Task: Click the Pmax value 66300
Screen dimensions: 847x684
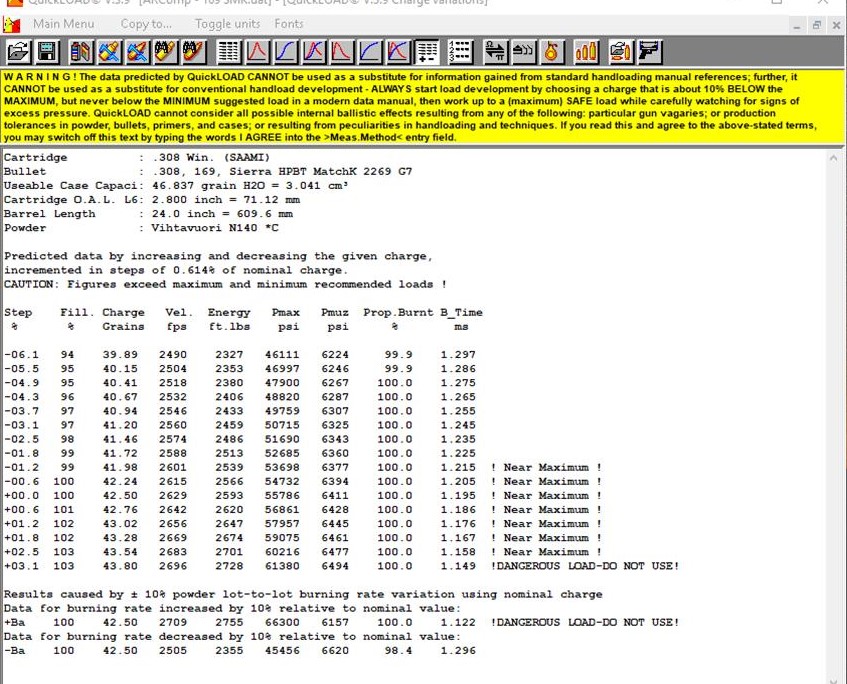Action: [x=282, y=622]
